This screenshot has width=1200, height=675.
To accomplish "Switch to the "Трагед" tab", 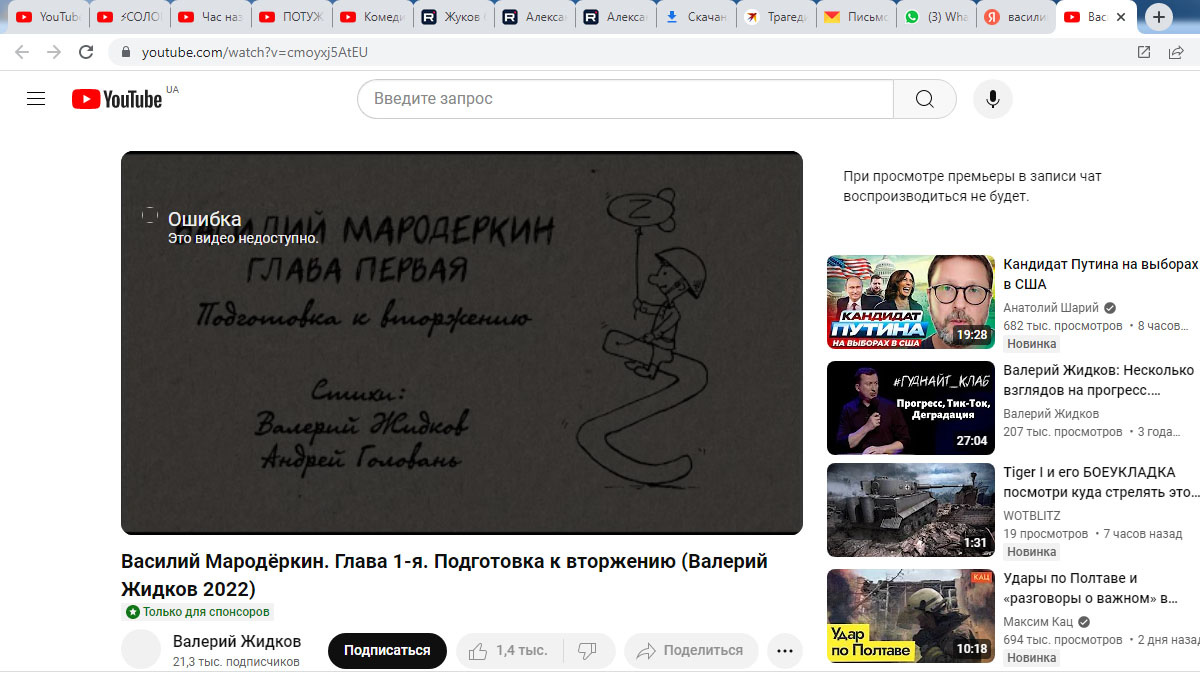I will [x=777, y=17].
